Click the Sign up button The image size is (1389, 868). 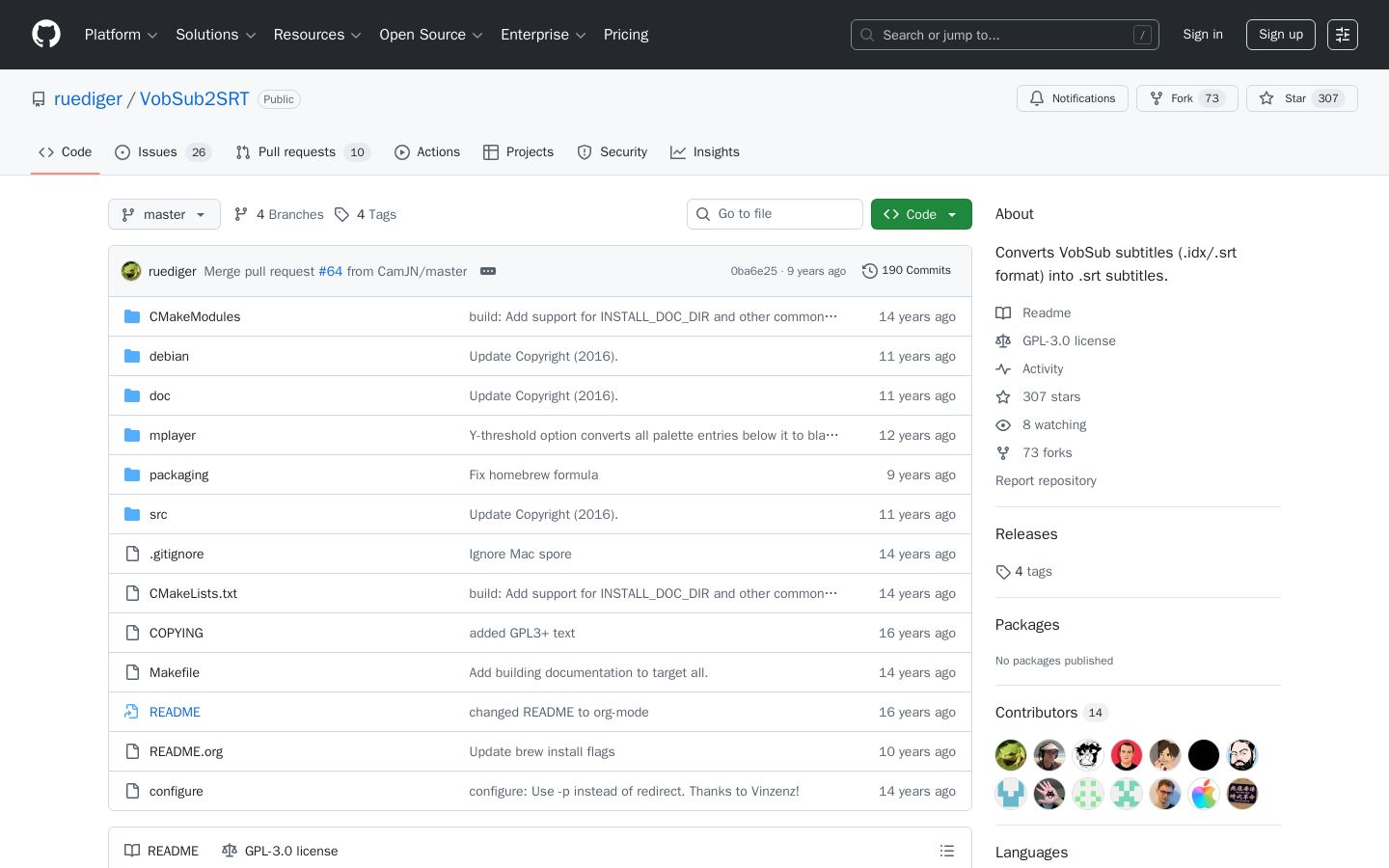(x=1281, y=35)
